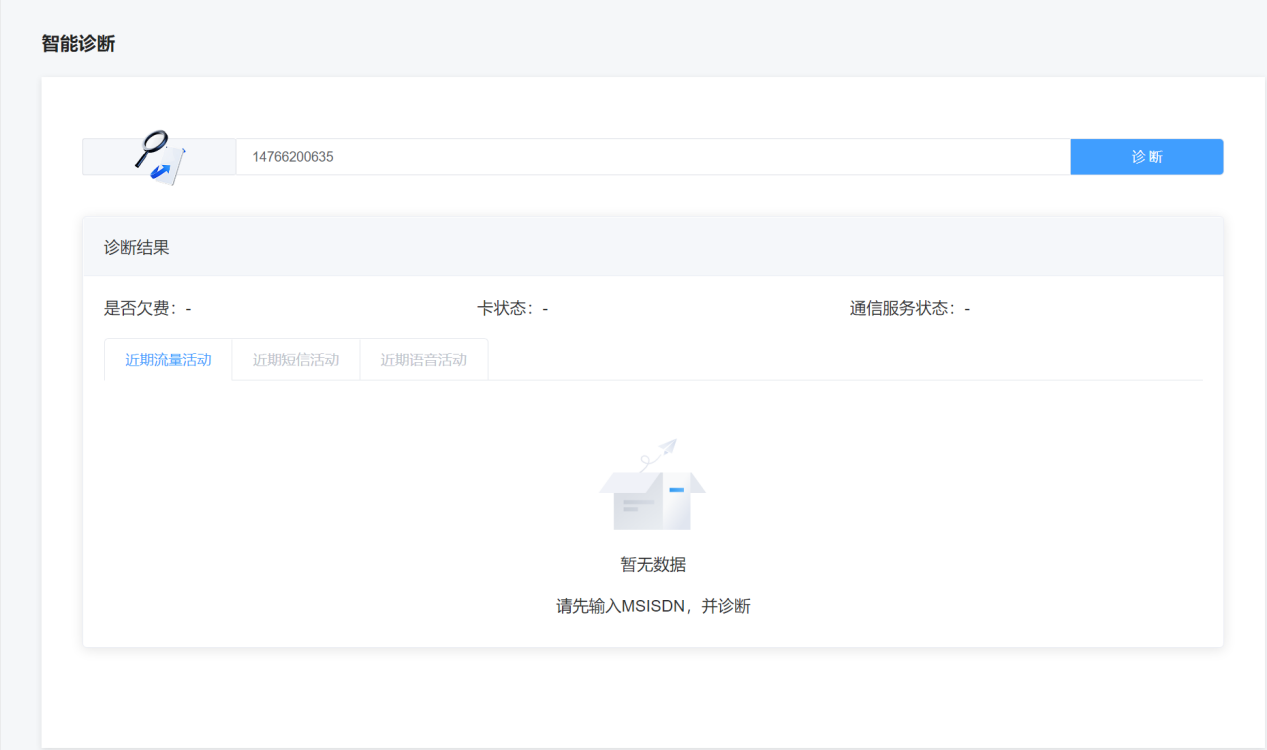Select the 近期语音活动 tab
Screen dimensions: 1267x750
pyautogui.click(x=424, y=360)
